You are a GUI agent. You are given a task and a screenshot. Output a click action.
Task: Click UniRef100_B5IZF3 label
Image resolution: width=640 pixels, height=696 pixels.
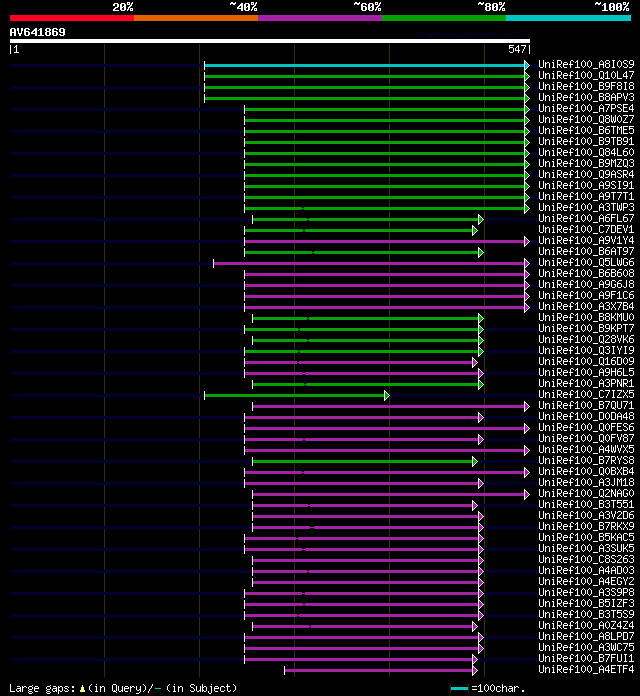click(x=586, y=604)
